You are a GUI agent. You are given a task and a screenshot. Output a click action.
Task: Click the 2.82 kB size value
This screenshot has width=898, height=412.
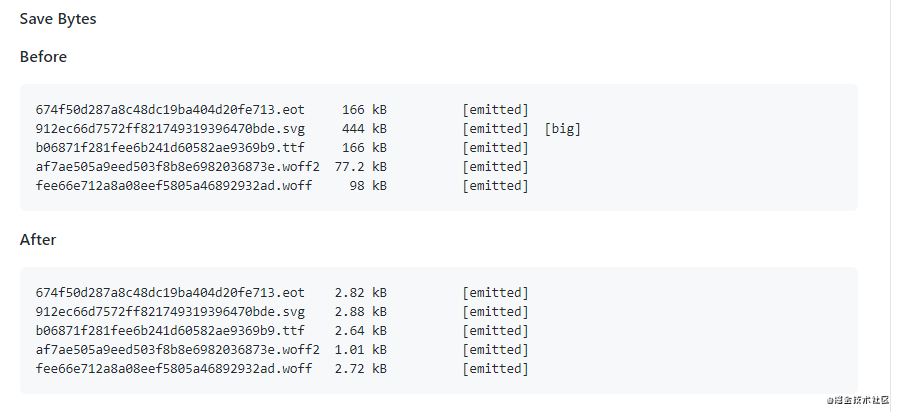[361, 292]
